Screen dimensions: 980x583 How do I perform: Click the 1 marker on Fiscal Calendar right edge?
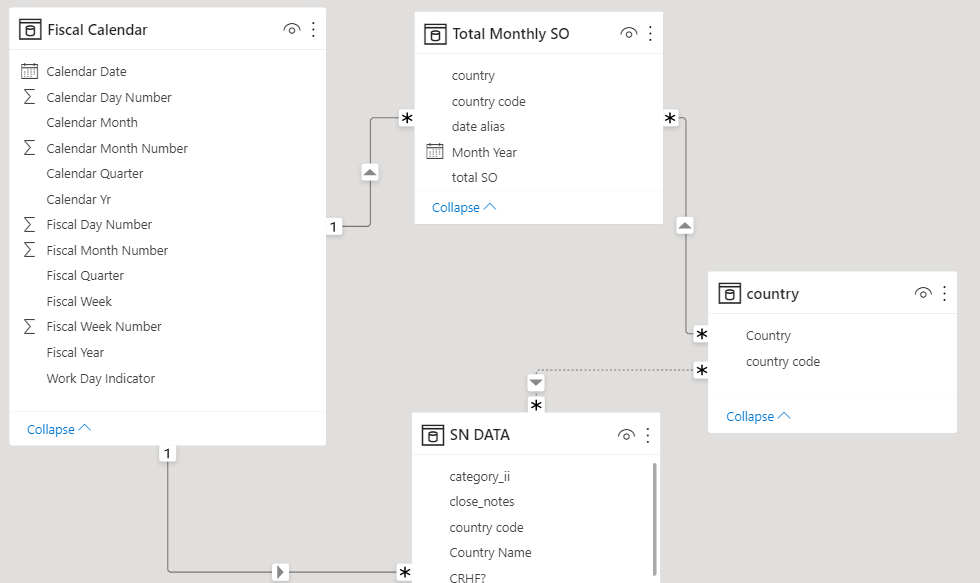point(334,227)
